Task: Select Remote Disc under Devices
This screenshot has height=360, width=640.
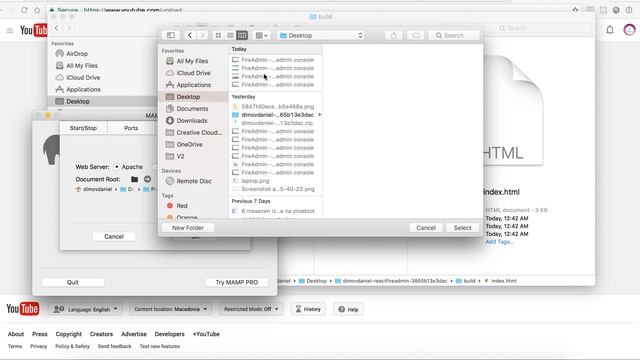Action: coord(194,181)
